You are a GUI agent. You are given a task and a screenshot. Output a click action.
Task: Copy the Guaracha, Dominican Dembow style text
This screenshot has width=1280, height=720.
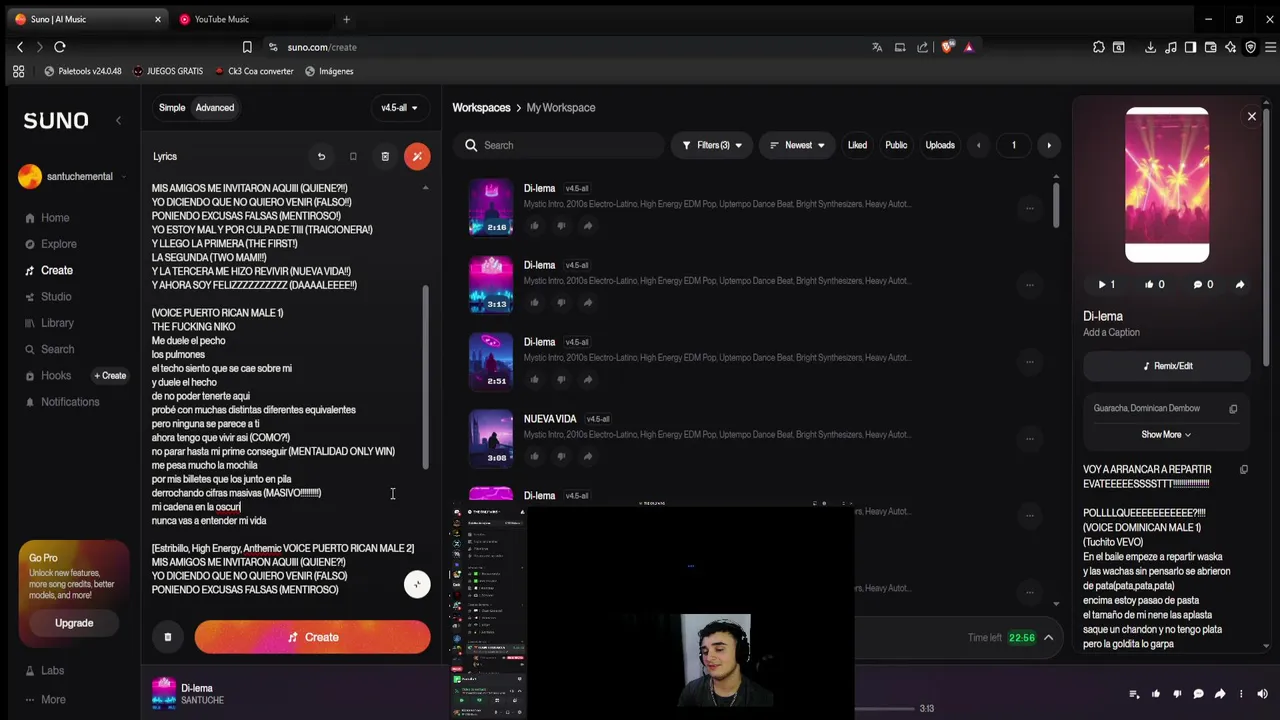point(1233,408)
